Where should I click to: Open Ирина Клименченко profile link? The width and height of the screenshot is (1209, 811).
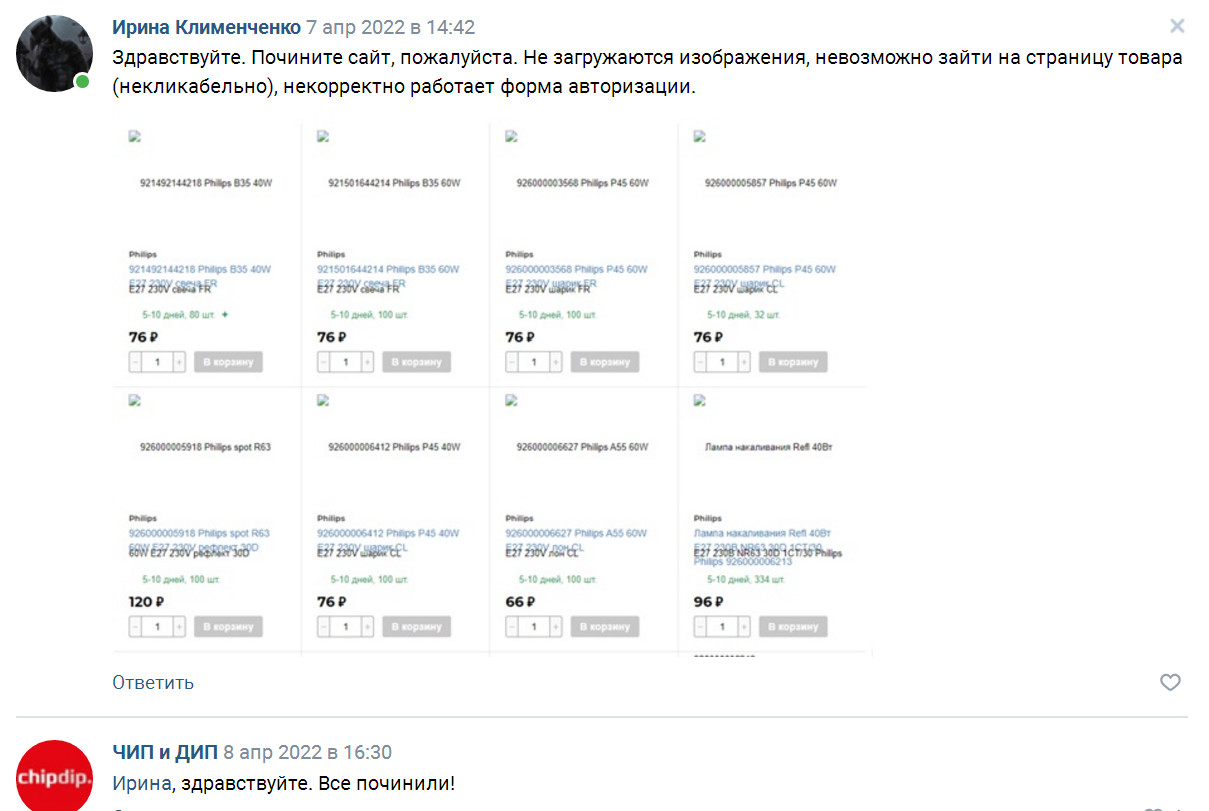[206, 27]
